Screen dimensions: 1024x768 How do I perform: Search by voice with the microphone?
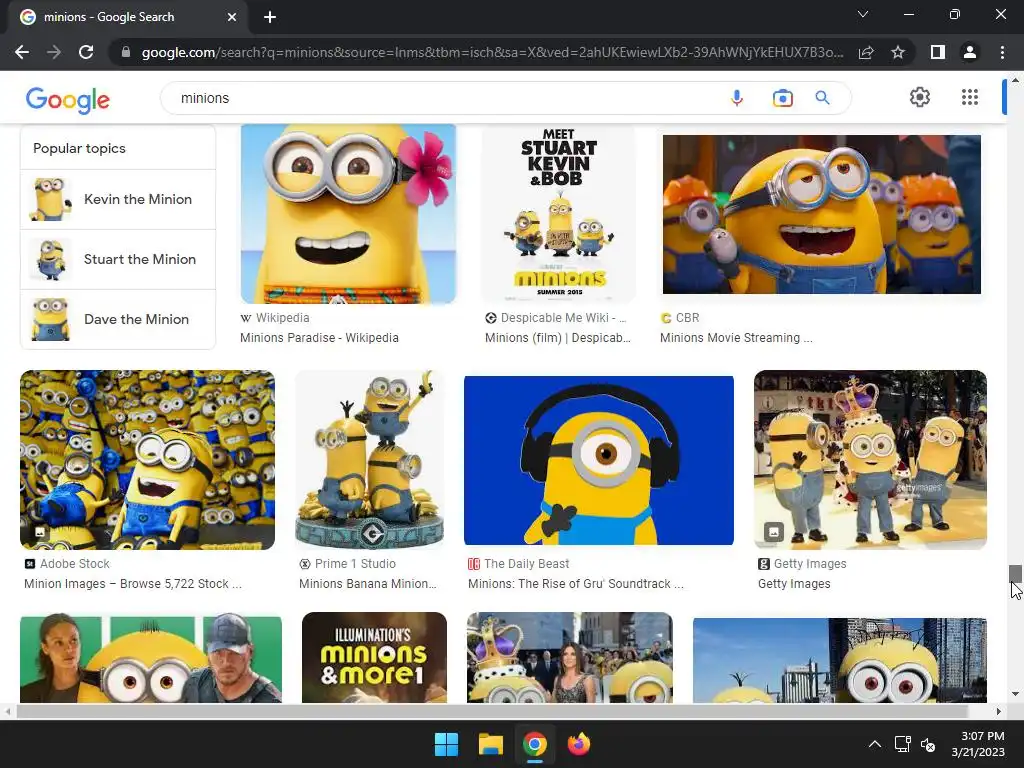[x=737, y=98]
